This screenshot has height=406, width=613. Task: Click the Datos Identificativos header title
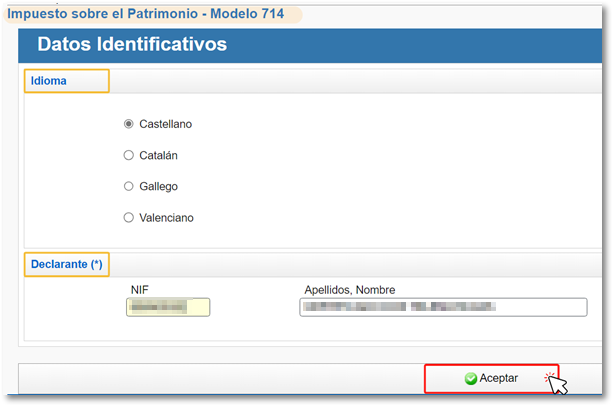[132, 45]
